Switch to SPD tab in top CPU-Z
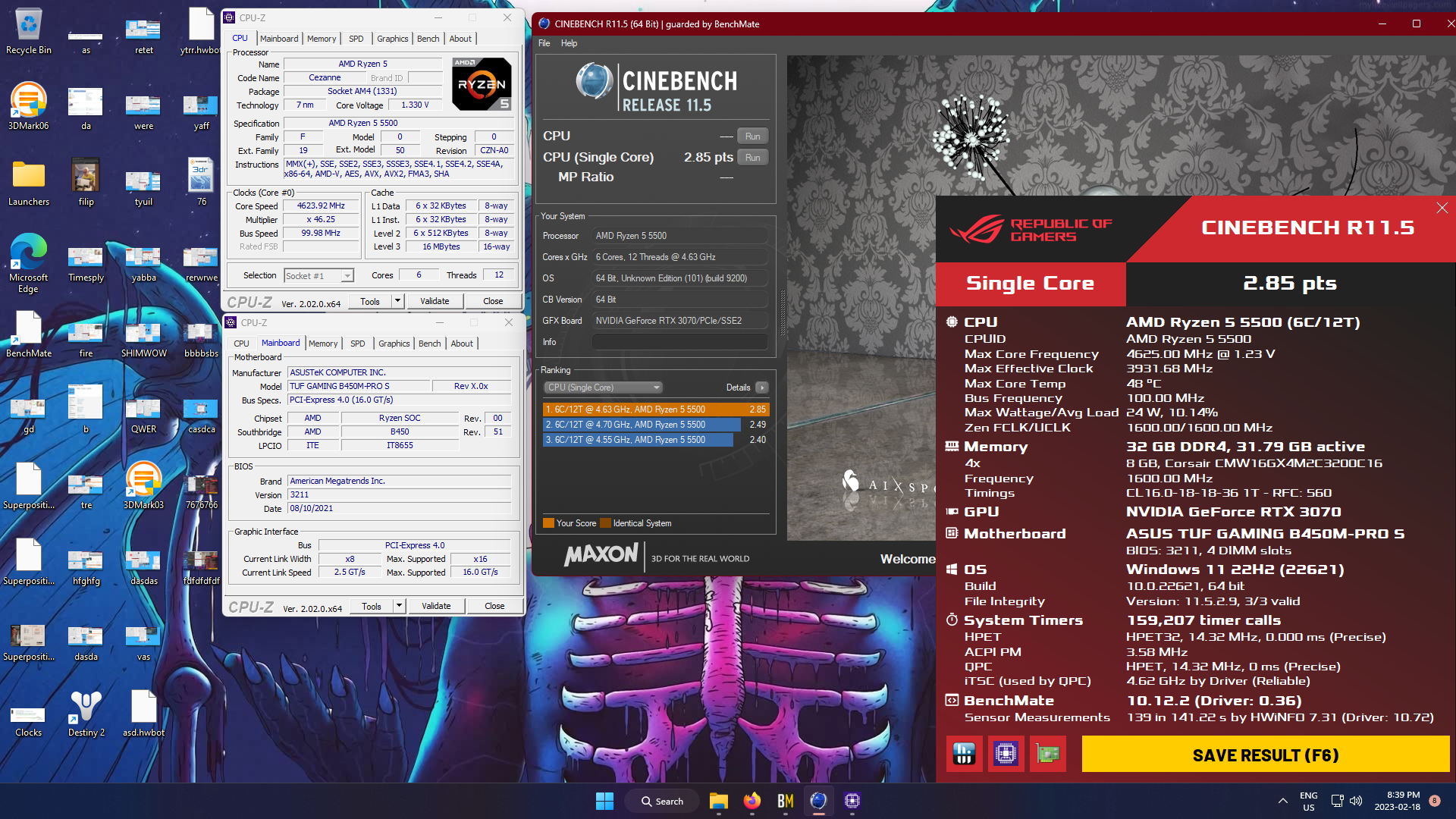The width and height of the screenshot is (1456, 819). (356, 39)
